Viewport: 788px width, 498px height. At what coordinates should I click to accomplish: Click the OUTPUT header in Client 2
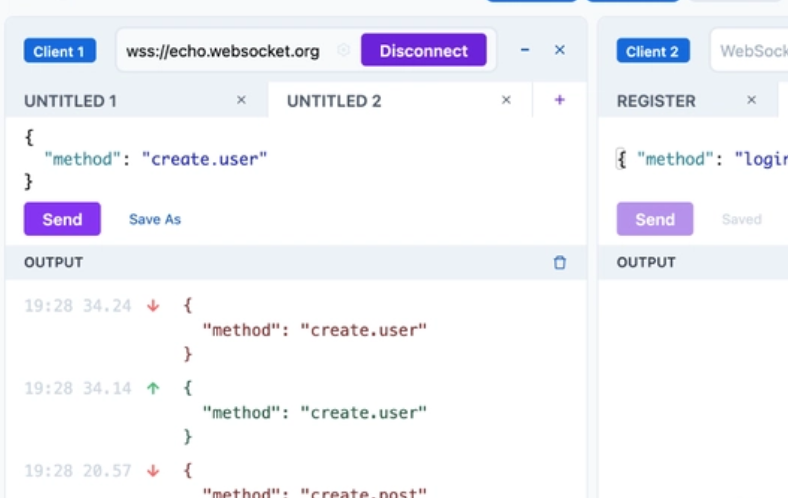[646, 262]
